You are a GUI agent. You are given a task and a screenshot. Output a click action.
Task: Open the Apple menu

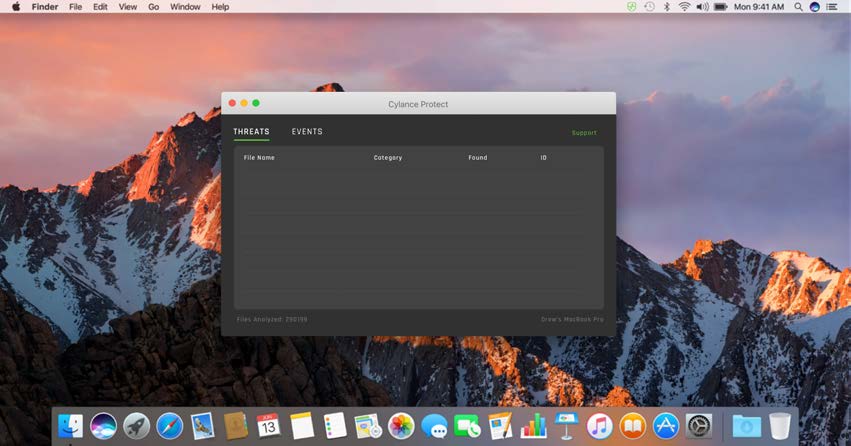(16, 7)
